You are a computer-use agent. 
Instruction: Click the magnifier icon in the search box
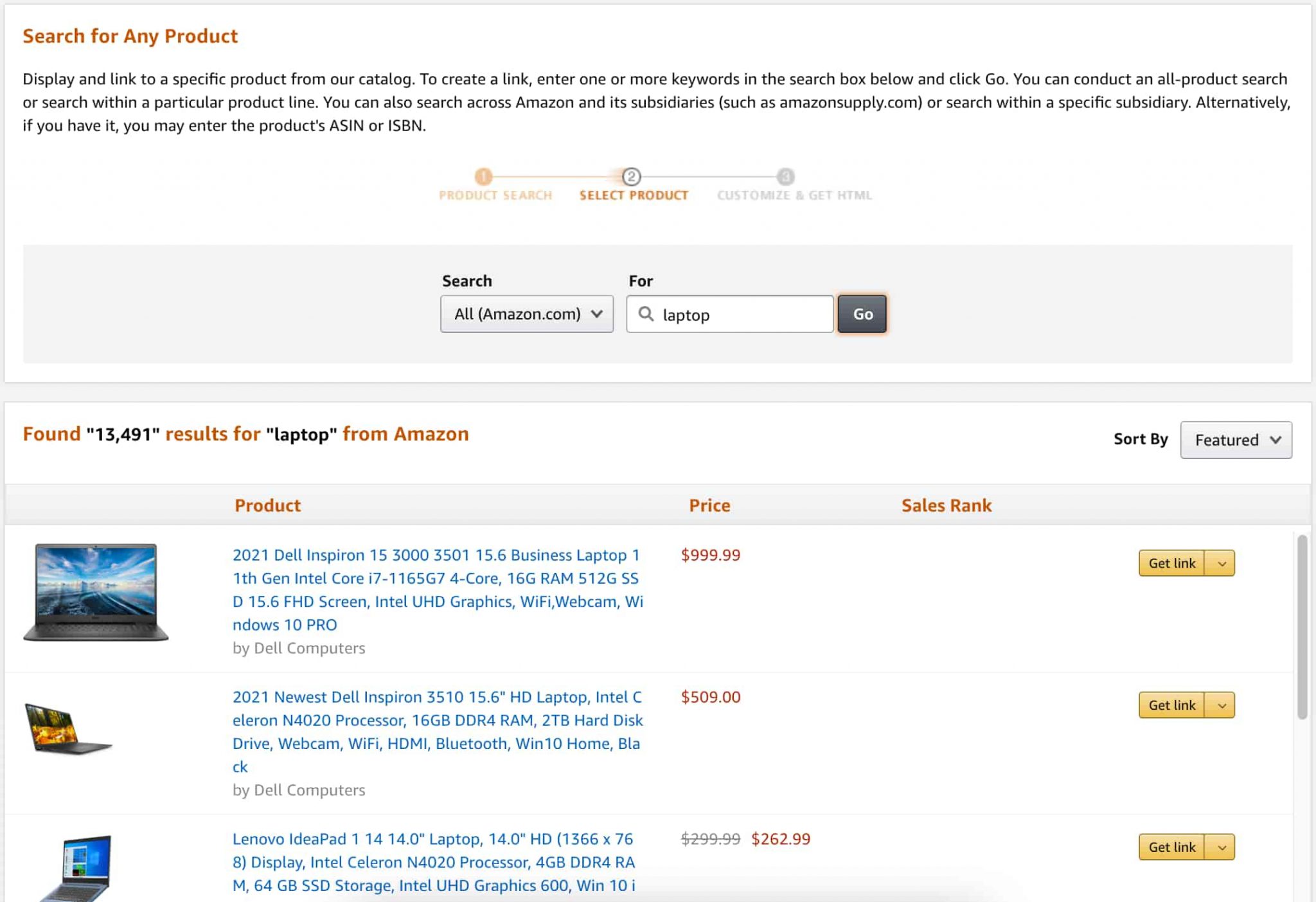pyautogui.click(x=646, y=314)
